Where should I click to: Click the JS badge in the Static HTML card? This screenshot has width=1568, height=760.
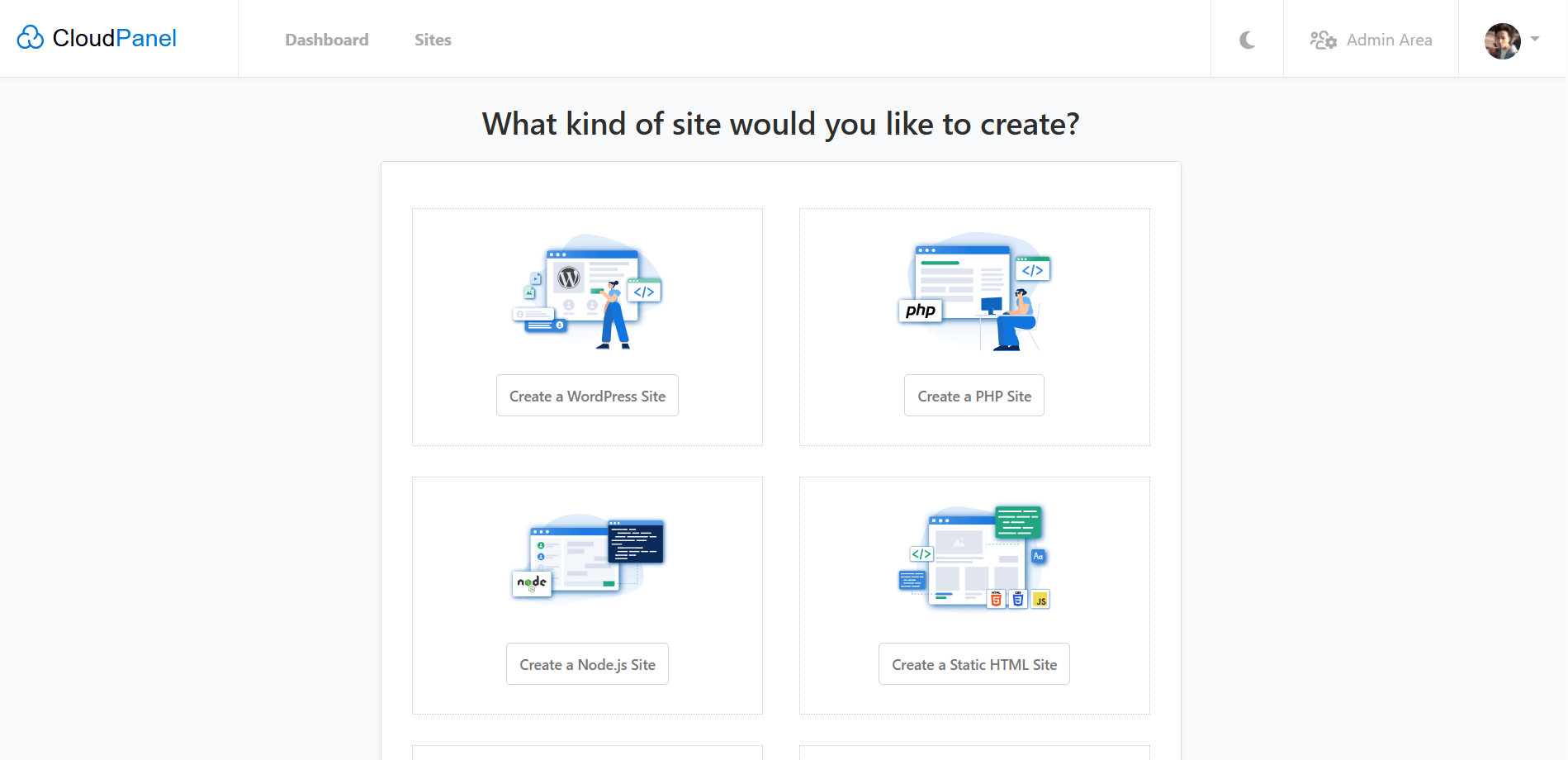[1040, 600]
